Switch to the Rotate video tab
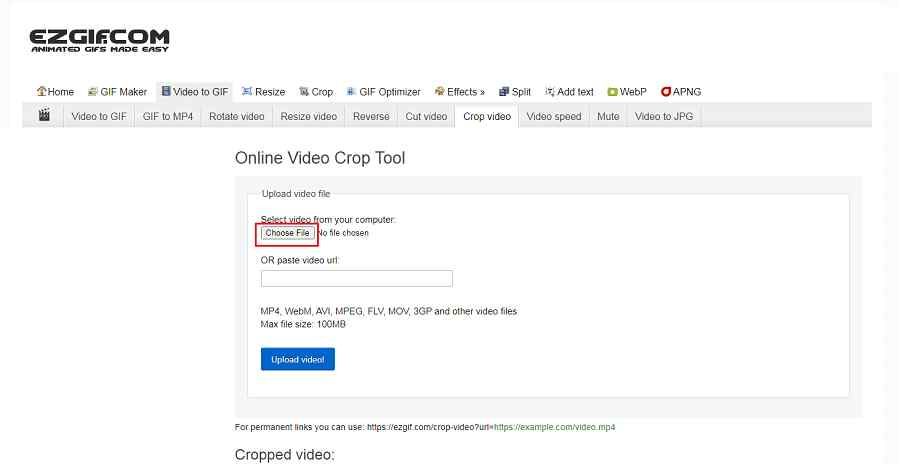 point(236,116)
